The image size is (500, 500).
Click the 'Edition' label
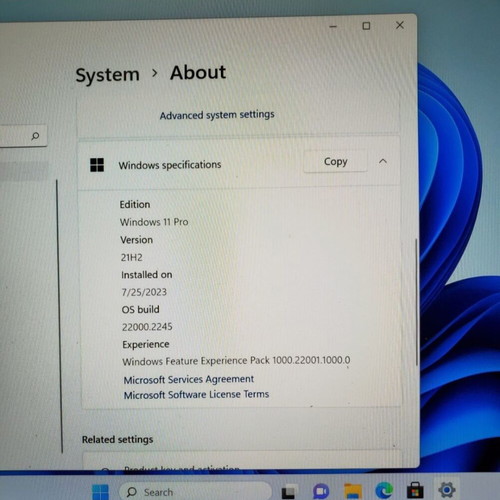coord(135,204)
